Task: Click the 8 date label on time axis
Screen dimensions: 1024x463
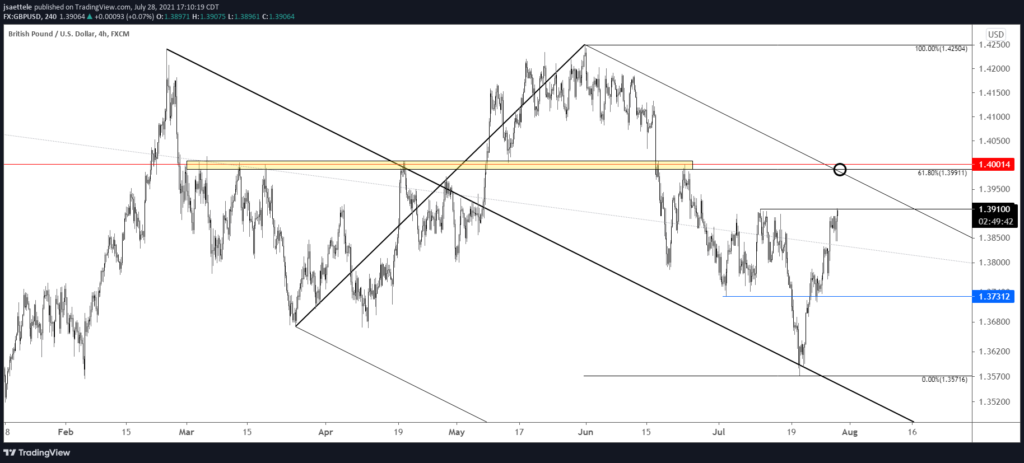Action: (x=6, y=432)
